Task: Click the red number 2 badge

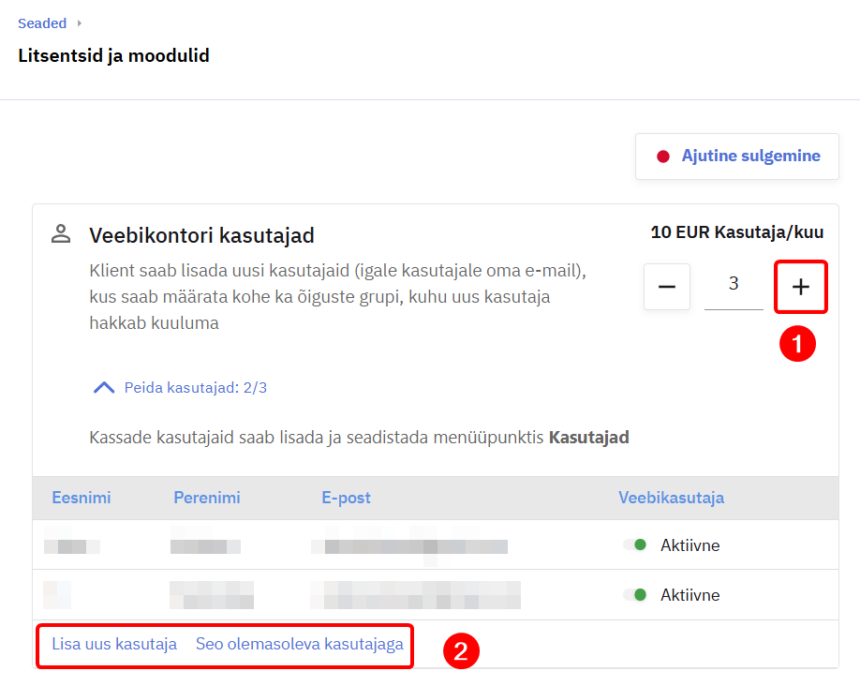Action: point(460,652)
